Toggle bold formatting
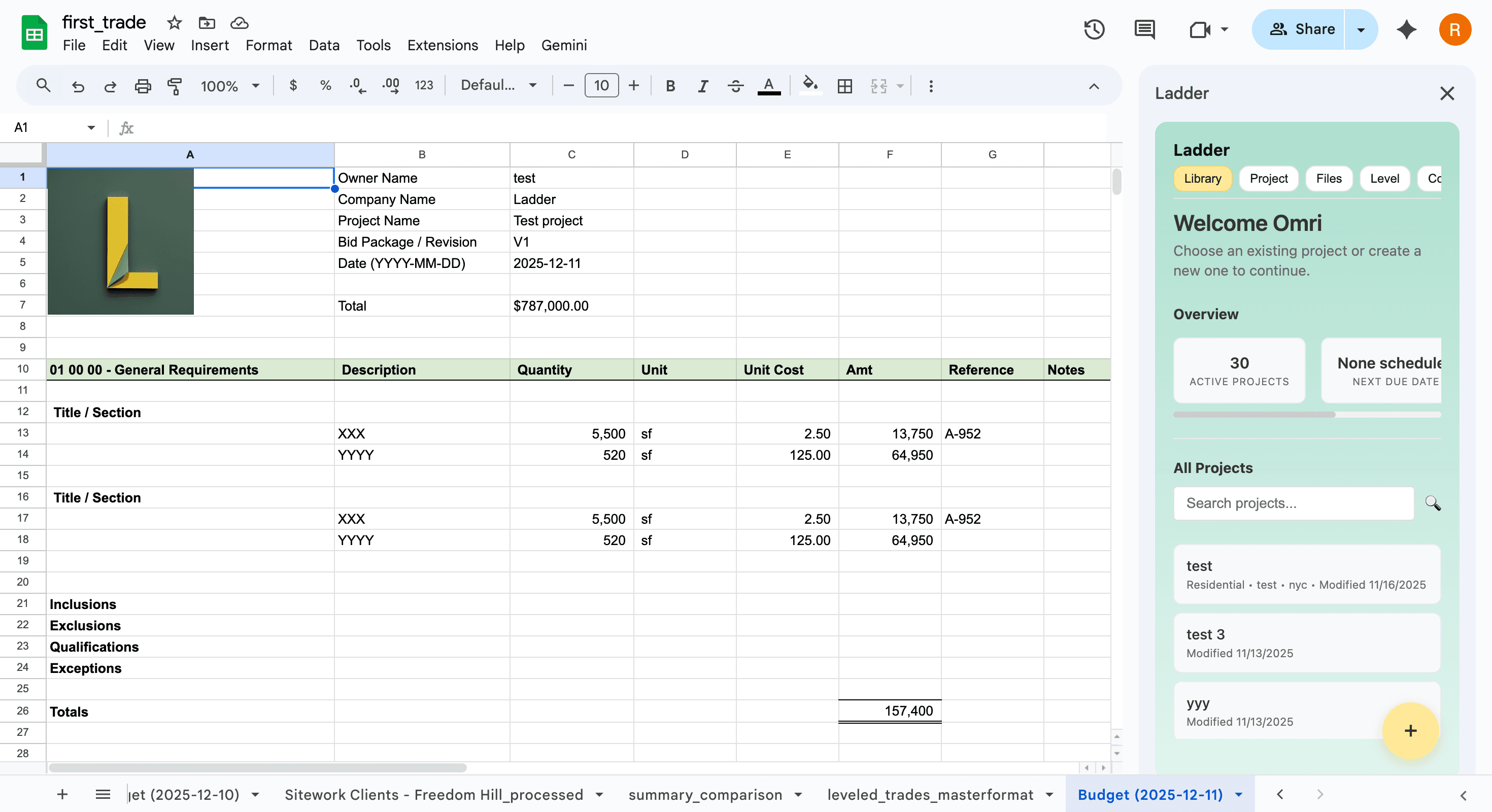The width and height of the screenshot is (1492, 812). (x=670, y=86)
